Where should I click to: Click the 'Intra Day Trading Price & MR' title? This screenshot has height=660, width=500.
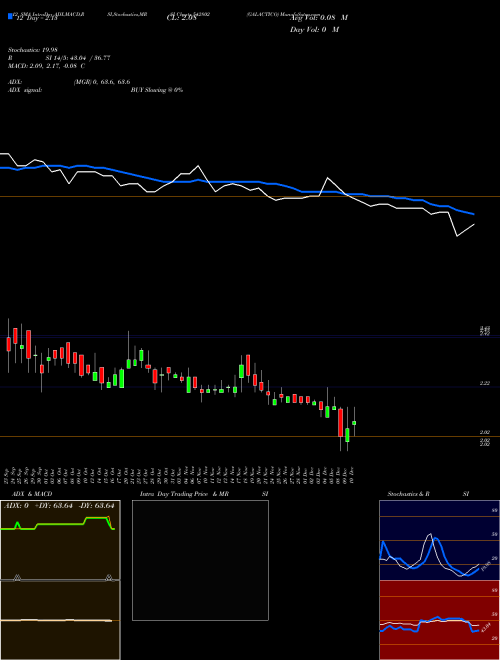(185, 494)
